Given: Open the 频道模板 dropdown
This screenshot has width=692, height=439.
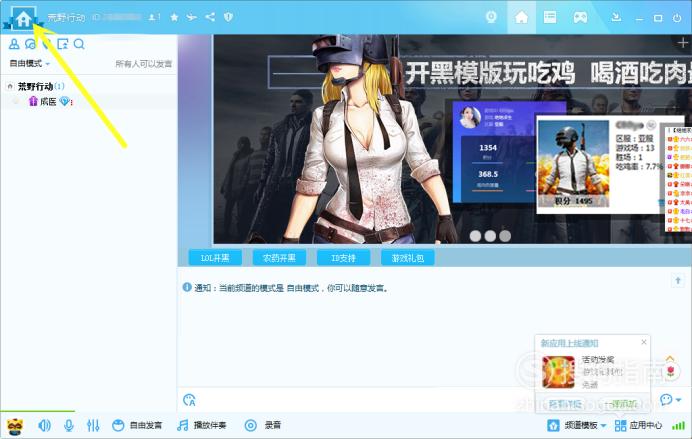Looking at the screenshot, I should [577, 425].
